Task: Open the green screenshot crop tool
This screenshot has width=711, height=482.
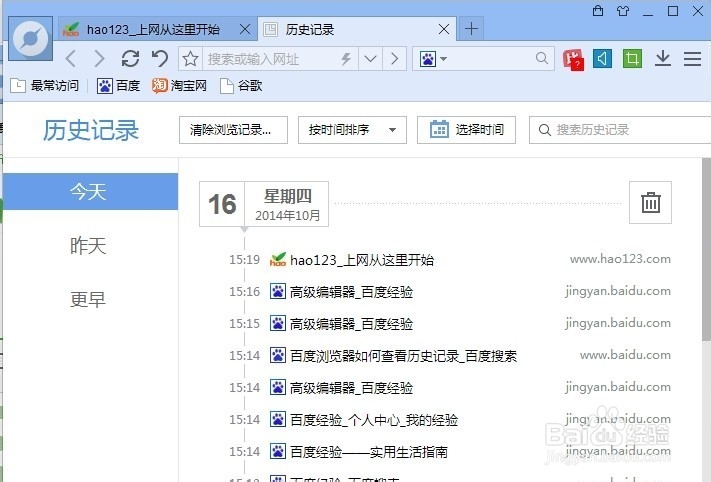Action: [x=632, y=58]
